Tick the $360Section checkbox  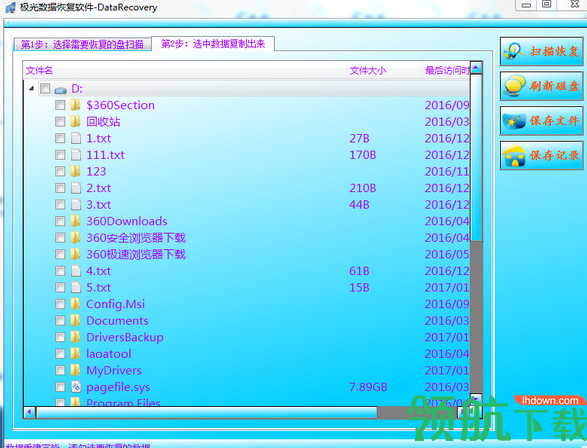(60, 105)
